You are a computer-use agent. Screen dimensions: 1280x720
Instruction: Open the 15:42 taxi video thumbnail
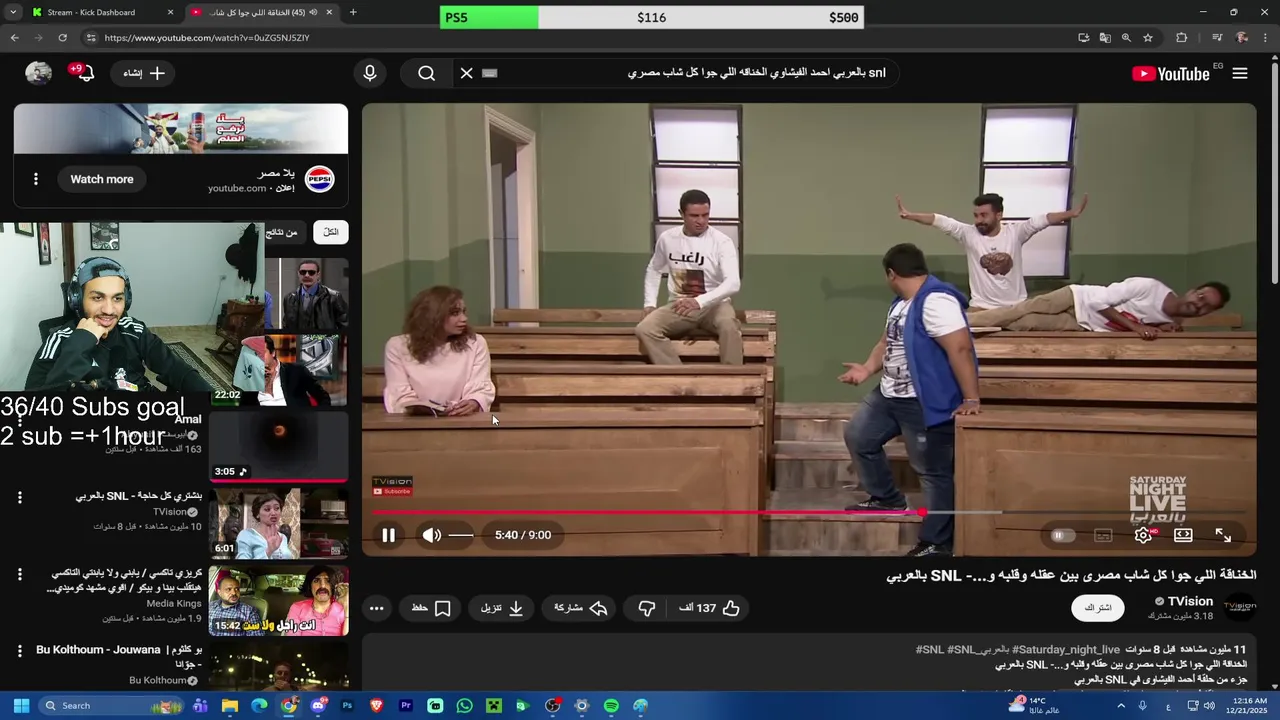click(x=279, y=600)
